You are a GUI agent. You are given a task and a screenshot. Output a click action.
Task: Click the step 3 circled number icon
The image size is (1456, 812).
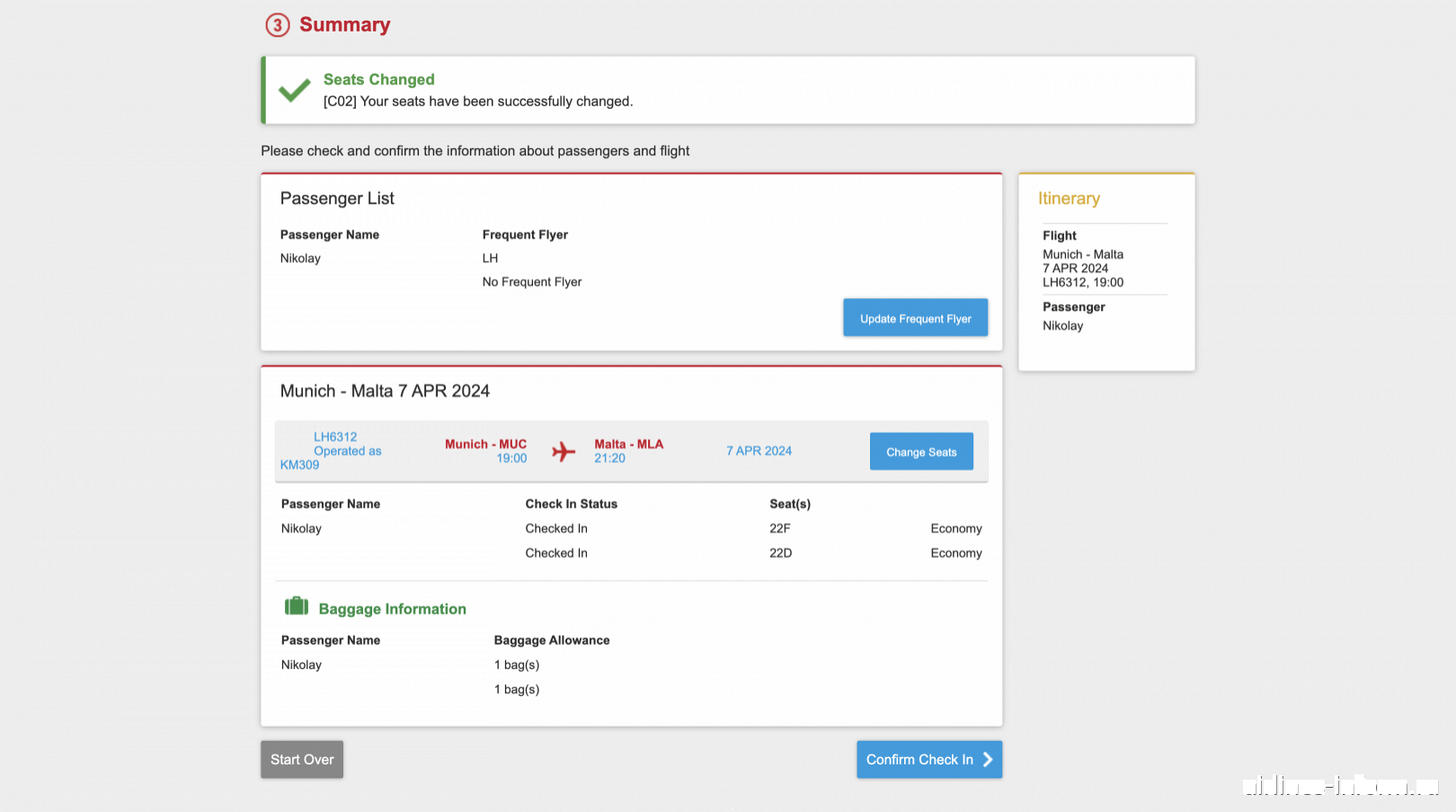coord(278,25)
